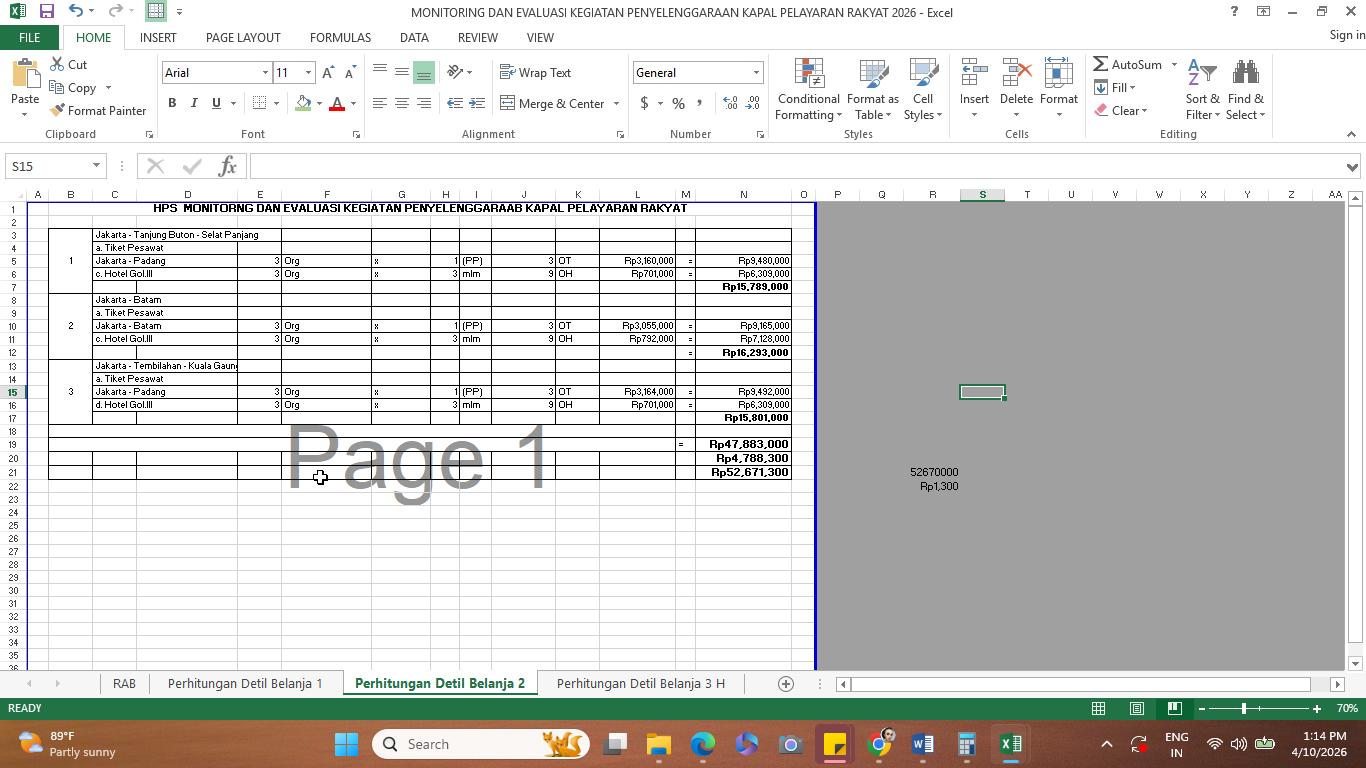Switch to Perhitungan Detil Belanja 1 sheet
1366x768 pixels.
245,683
